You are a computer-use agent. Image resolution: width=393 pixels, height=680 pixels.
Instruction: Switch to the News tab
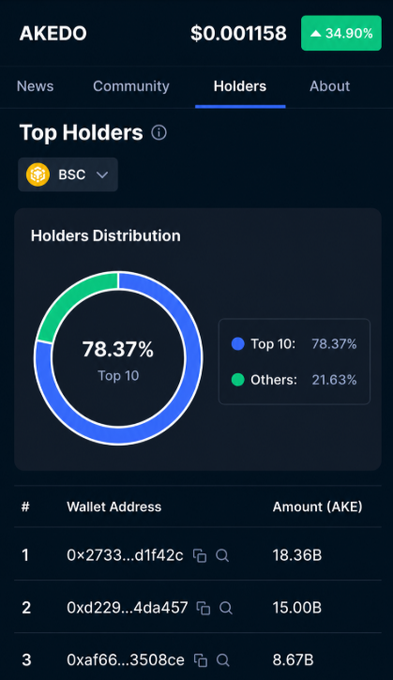coord(35,86)
